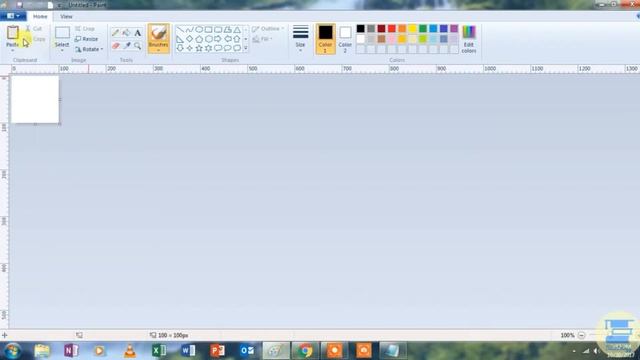This screenshot has width=640, height=360.
Task: Select the Magnifier tool
Action: pos(138,45)
